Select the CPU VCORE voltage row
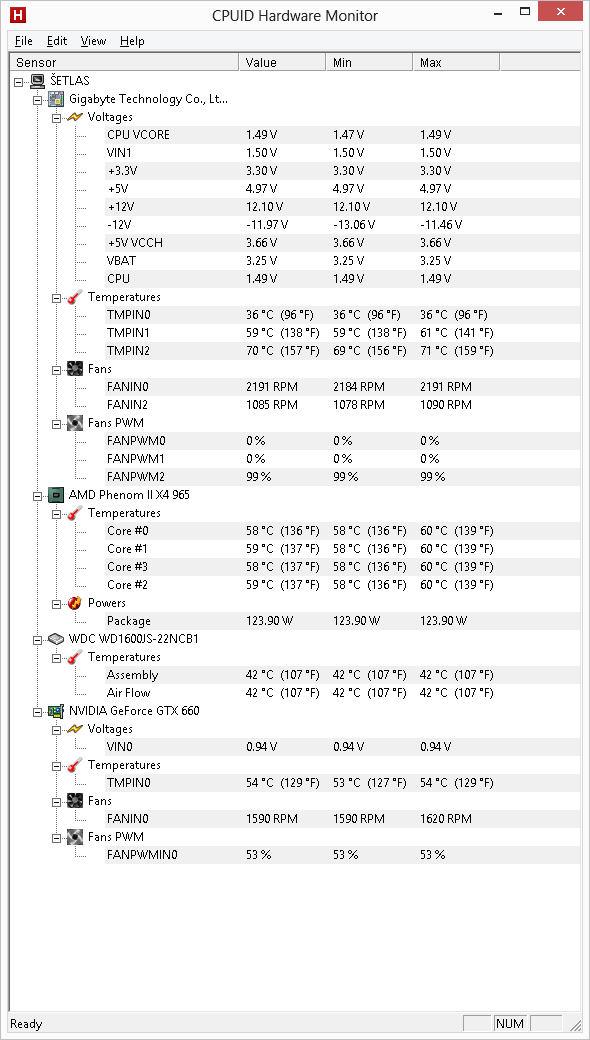The height and width of the screenshot is (1040, 590). coord(298,135)
